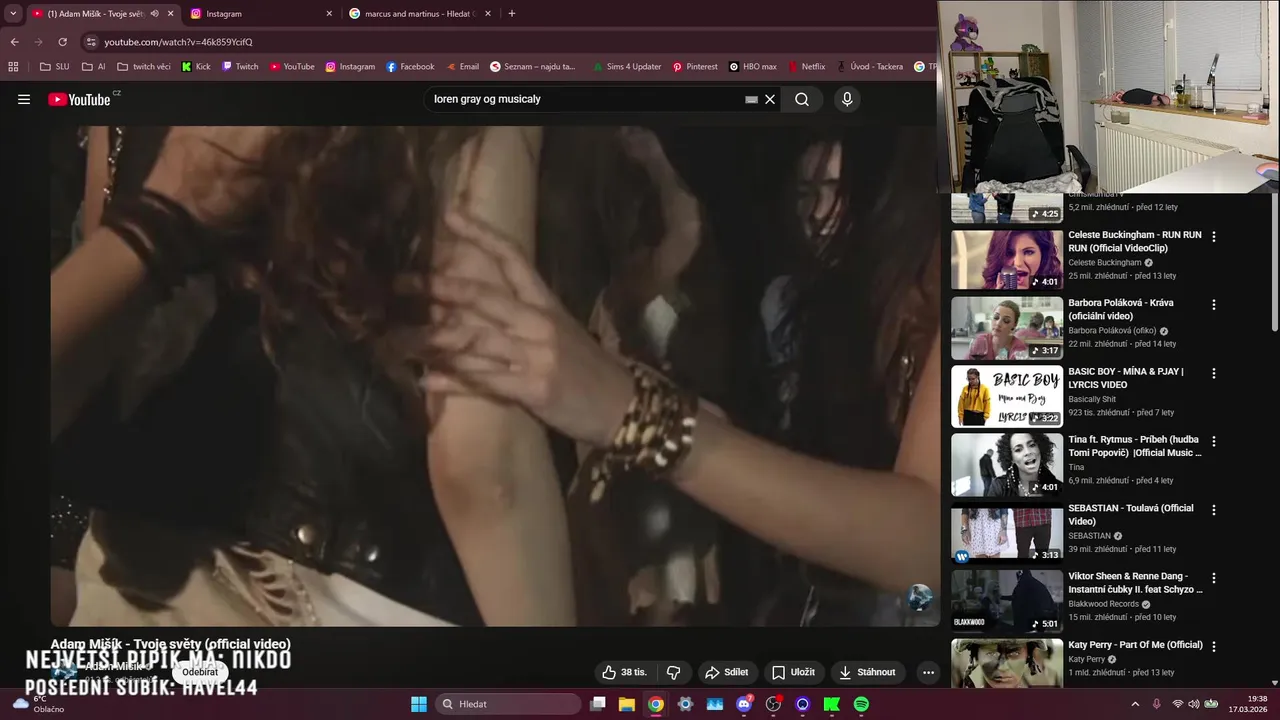Viewport: 1280px width, 720px height.
Task: Open the Email bookmark
Action: [x=462, y=67]
